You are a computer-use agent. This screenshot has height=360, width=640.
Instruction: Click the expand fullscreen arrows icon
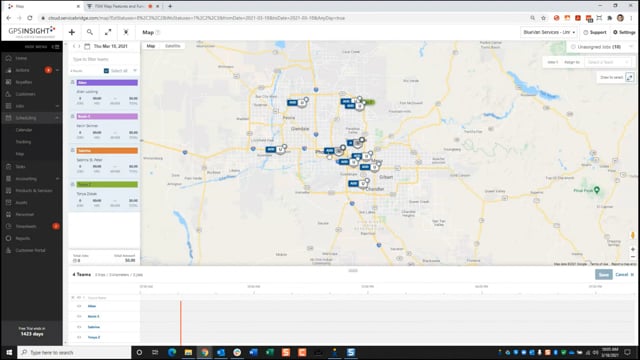point(108,32)
